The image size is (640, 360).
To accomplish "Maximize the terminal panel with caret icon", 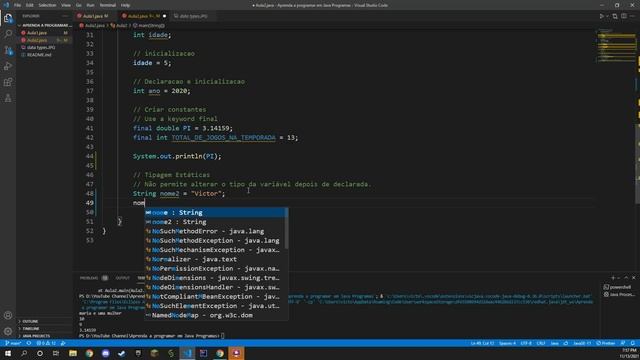I will coord(626,278).
